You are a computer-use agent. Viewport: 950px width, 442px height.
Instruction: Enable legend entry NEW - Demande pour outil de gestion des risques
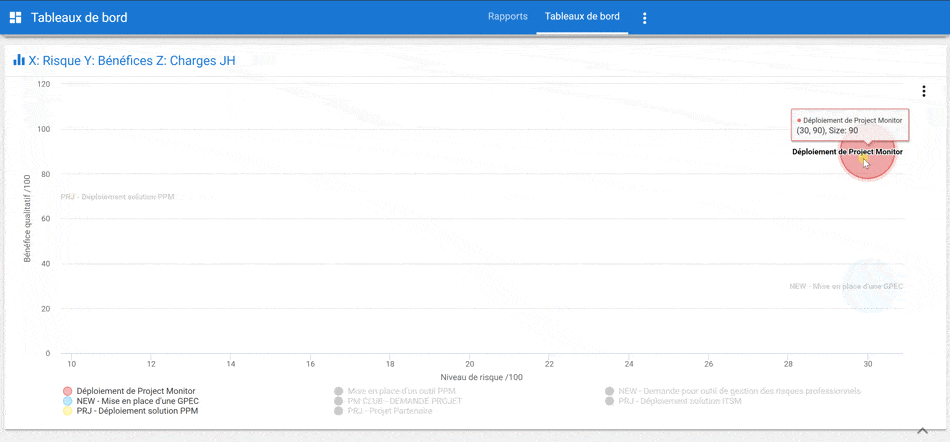click(x=732, y=391)
